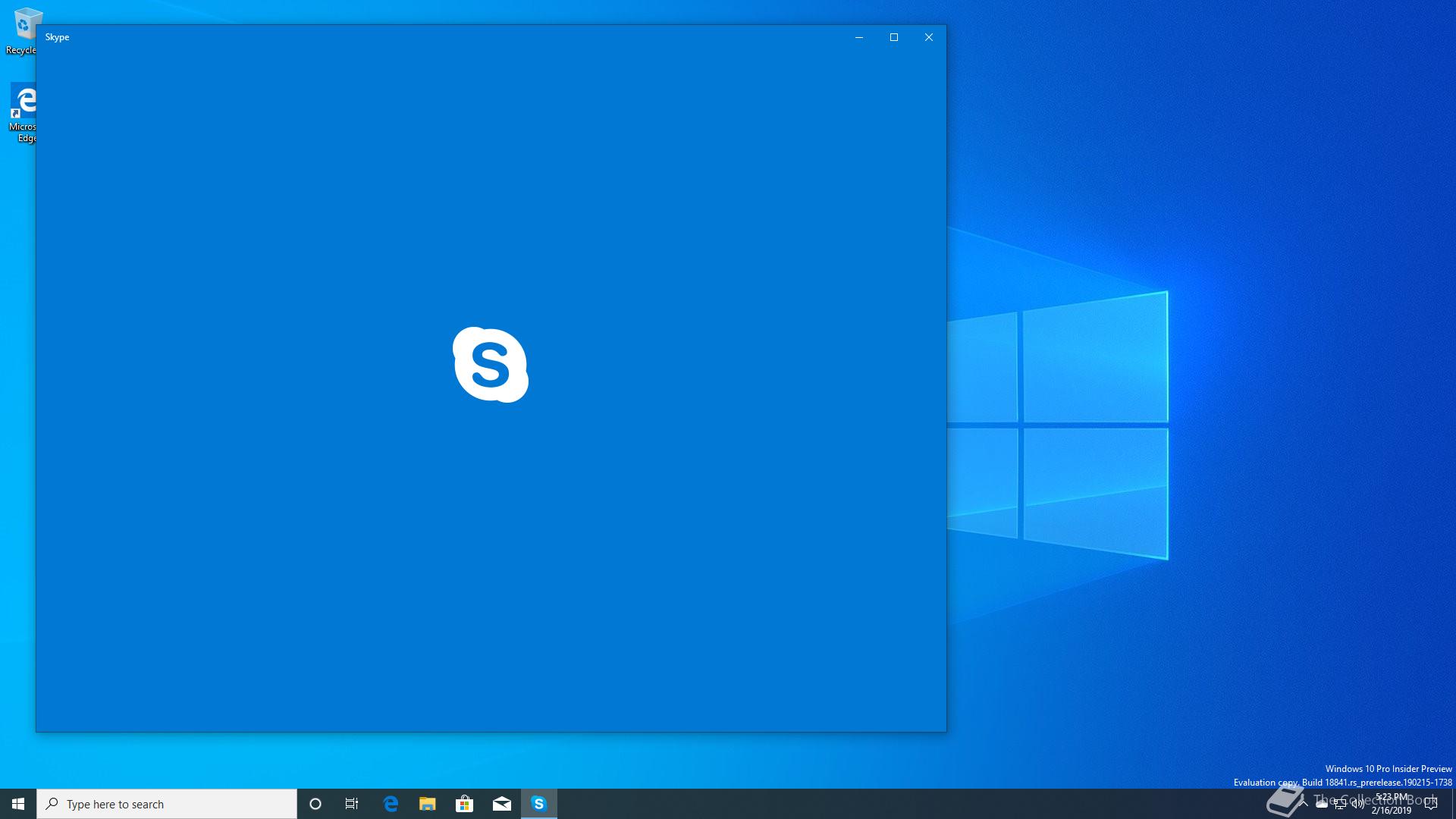Click the Skype logo on the splash screen
This screenshot has width=1456, height=819.
click(x=491, y=365)
